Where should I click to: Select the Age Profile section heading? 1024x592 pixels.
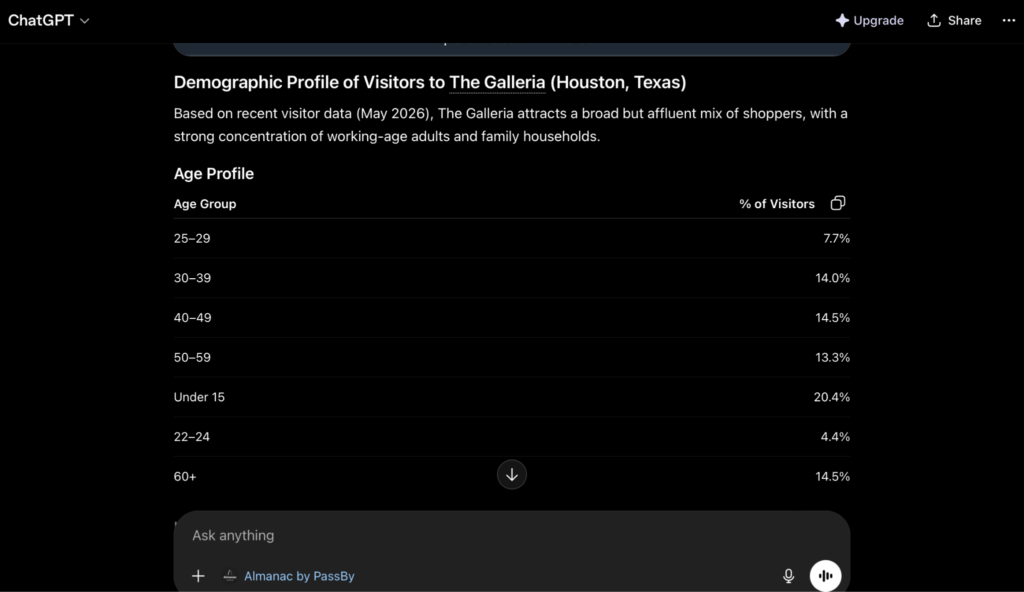pos(214,174)
